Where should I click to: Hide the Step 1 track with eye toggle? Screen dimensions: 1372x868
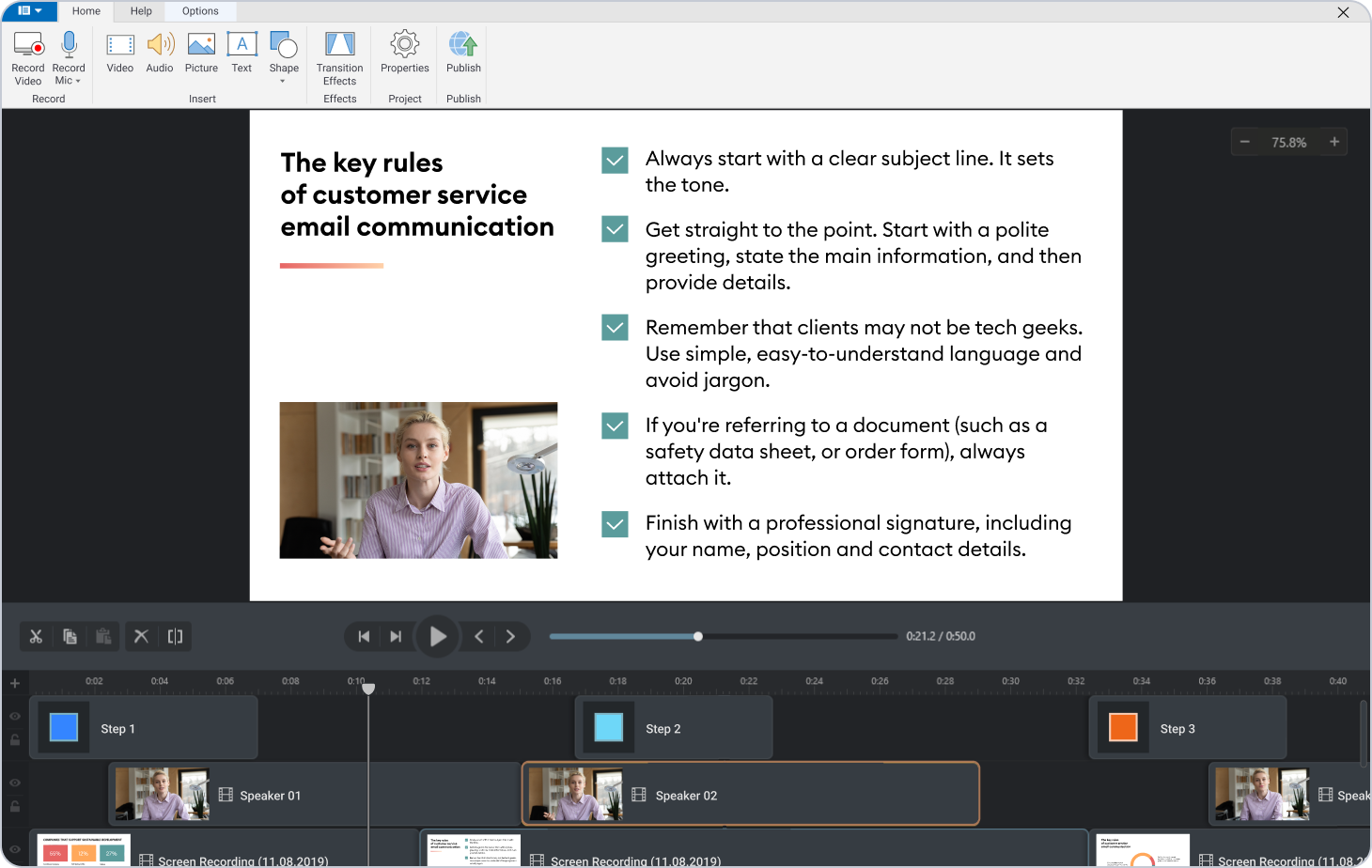(15, 716)
